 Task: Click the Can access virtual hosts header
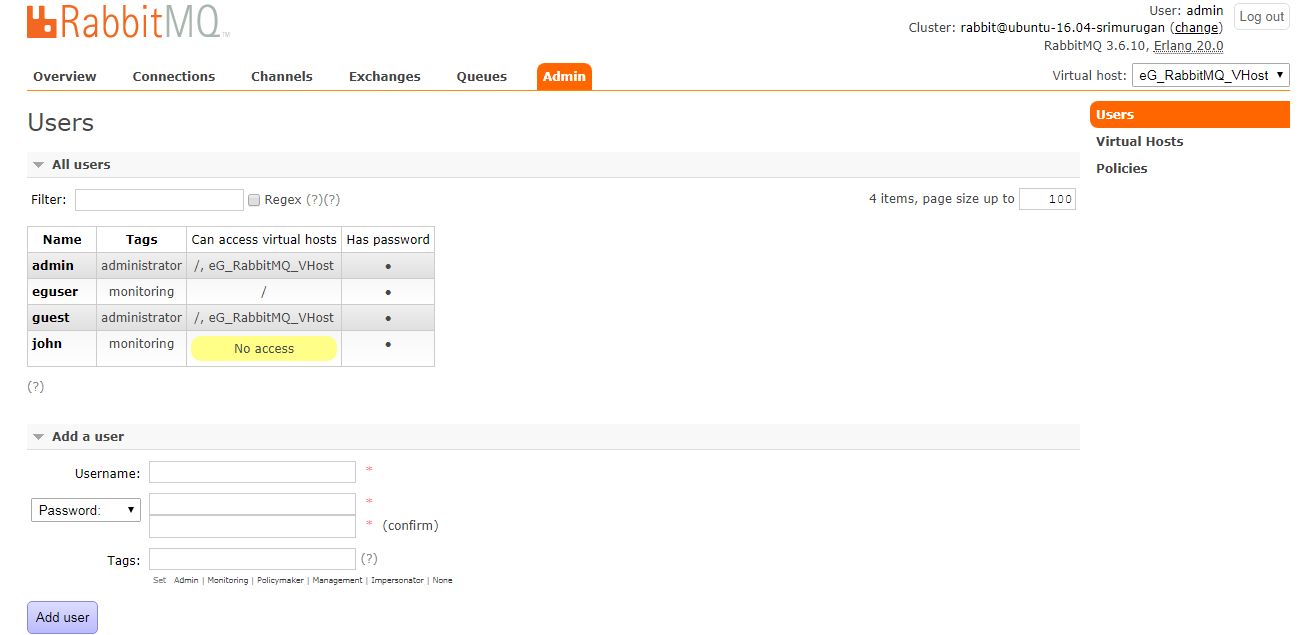tap(264, 239)
